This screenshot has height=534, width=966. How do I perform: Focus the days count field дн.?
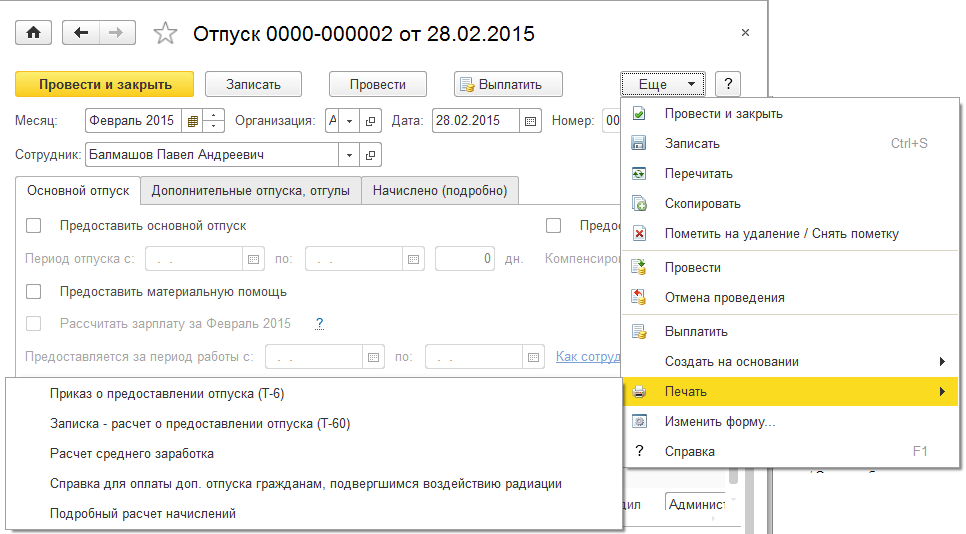tap(465, 259)
